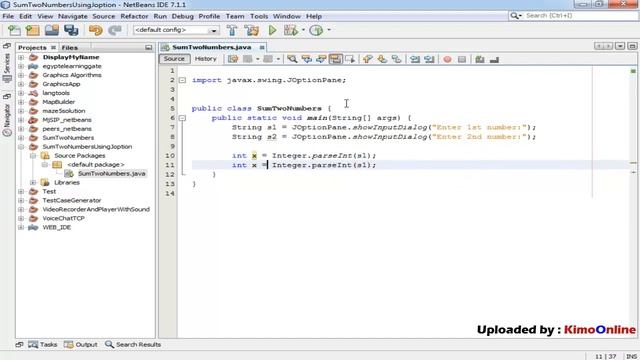Click Shift Line Left icon

coord(415,59)
